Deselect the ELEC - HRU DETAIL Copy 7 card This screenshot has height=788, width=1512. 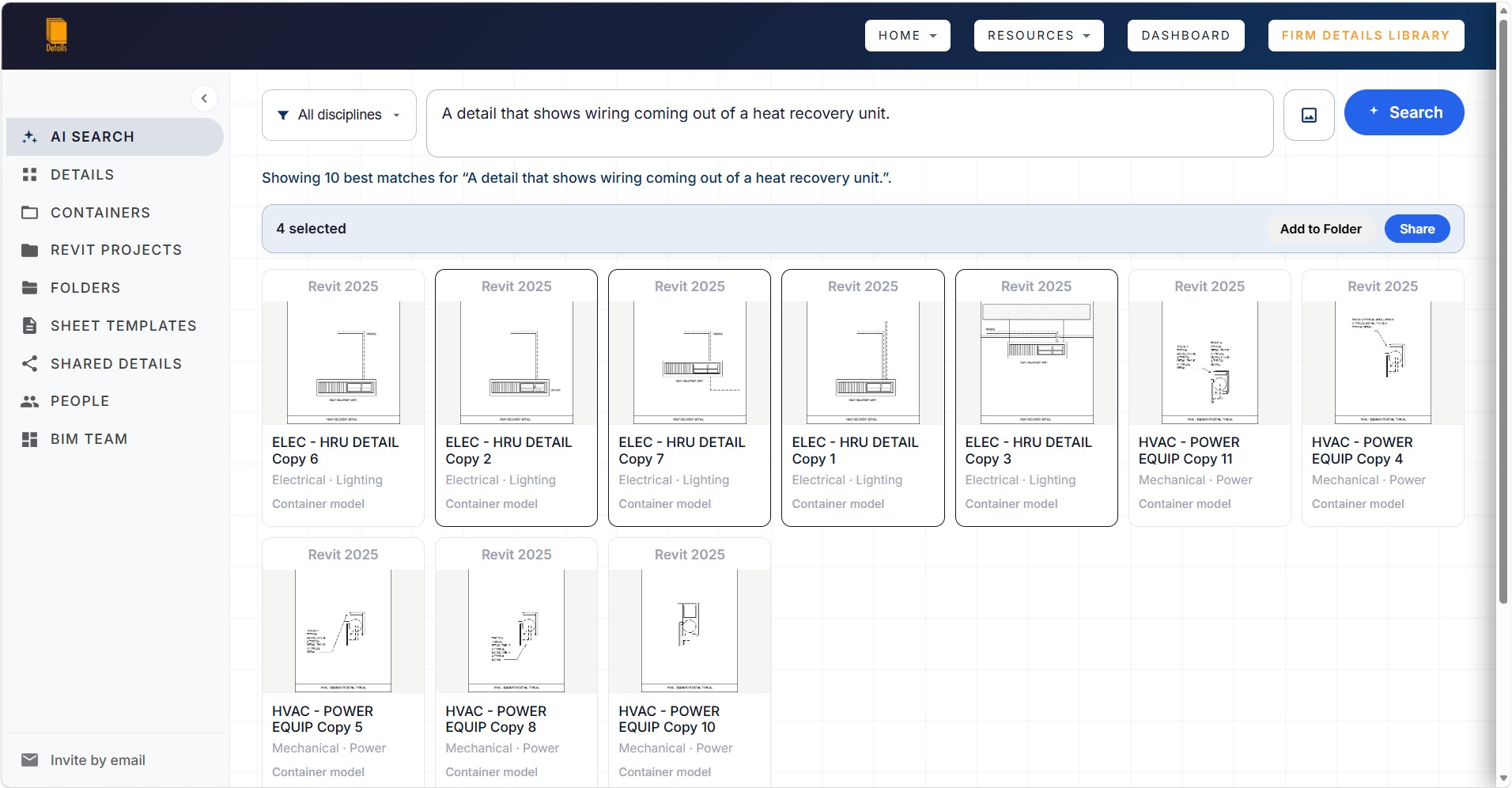(x=690, y=398)
